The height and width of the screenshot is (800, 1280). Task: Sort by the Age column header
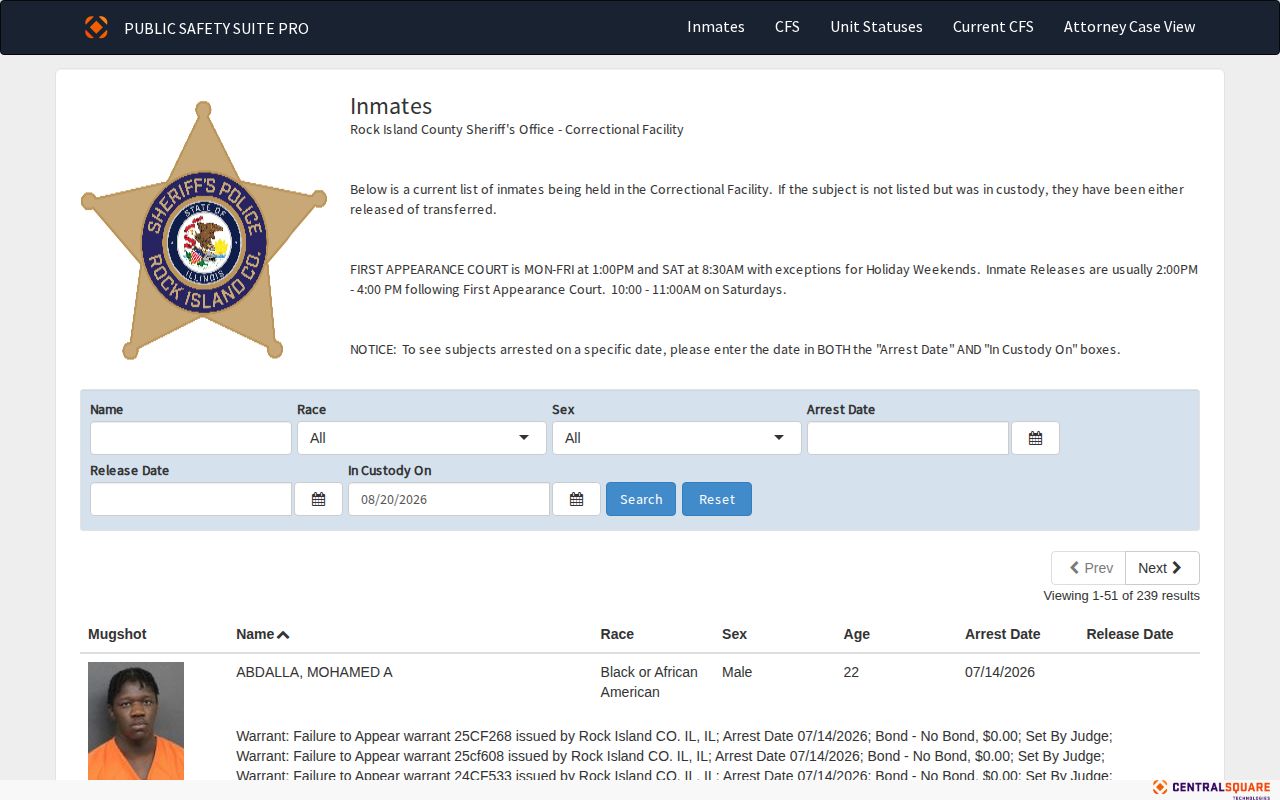click(856, 634)
